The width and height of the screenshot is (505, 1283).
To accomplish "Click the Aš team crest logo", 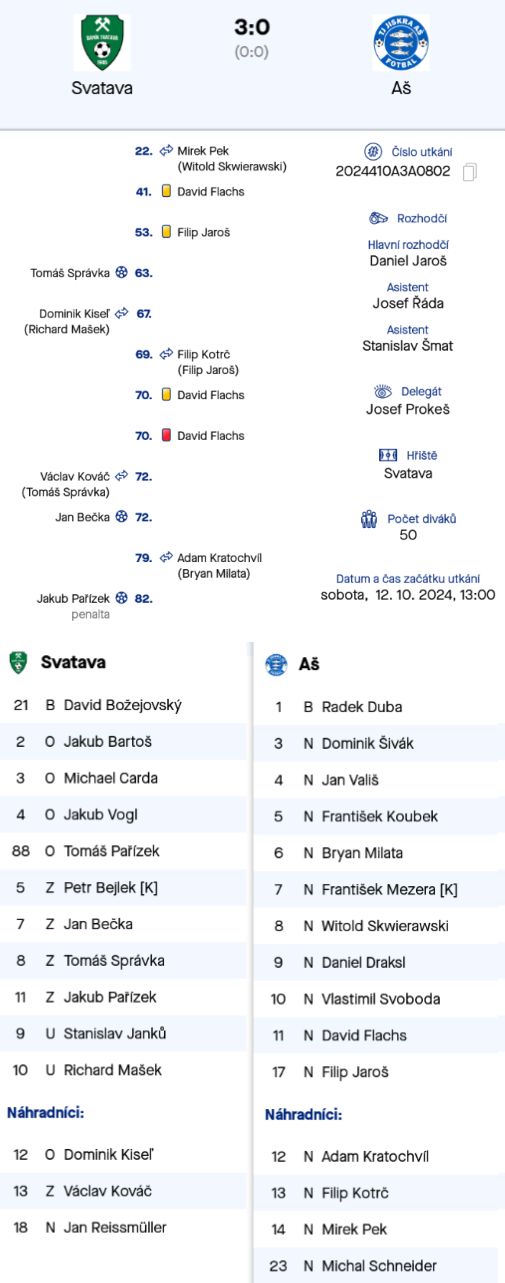I will tap(400, 43).
